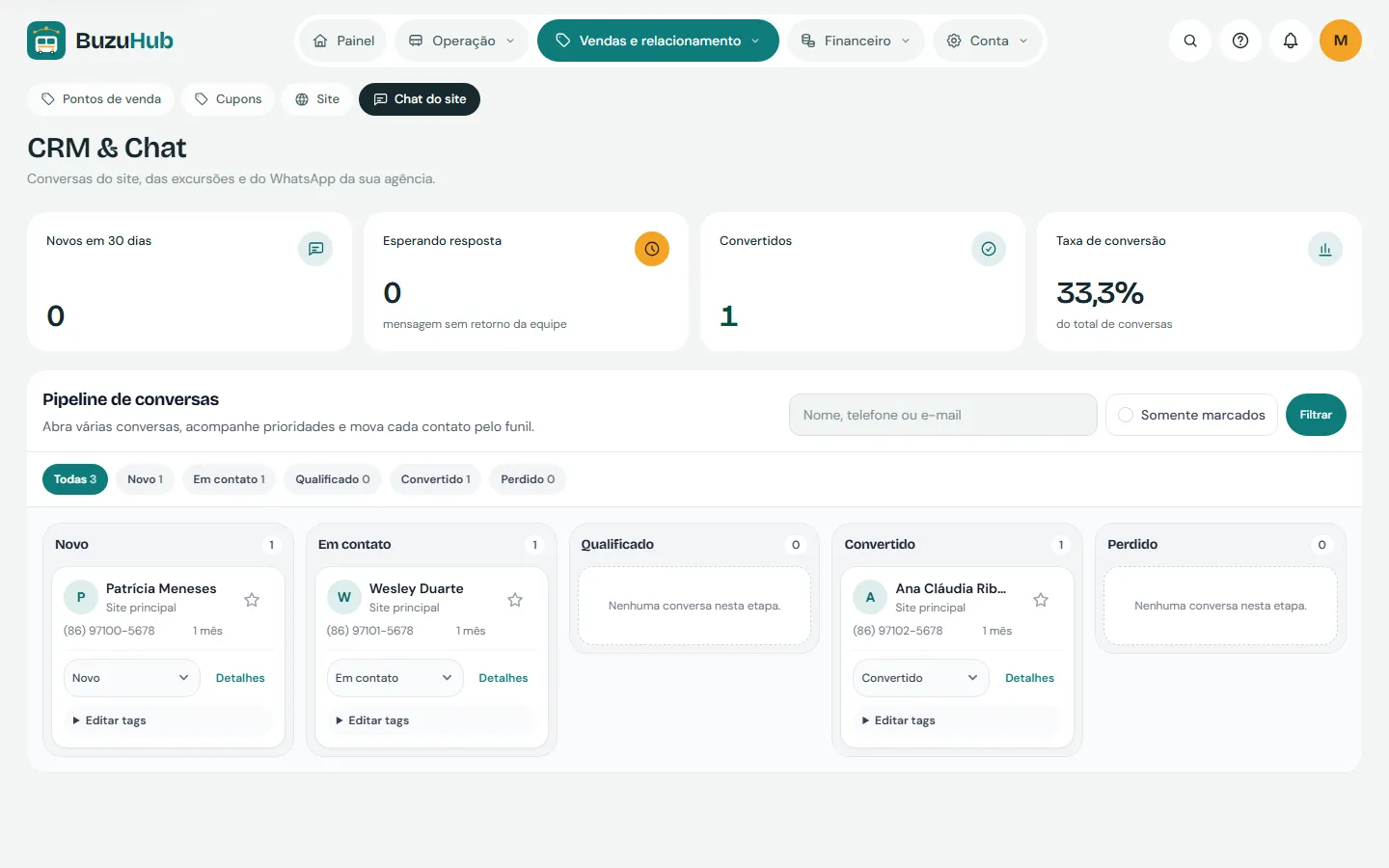Open the stage dropdown showing Convertido
This screenshot has width=1389, height=868.
point(920,678)
